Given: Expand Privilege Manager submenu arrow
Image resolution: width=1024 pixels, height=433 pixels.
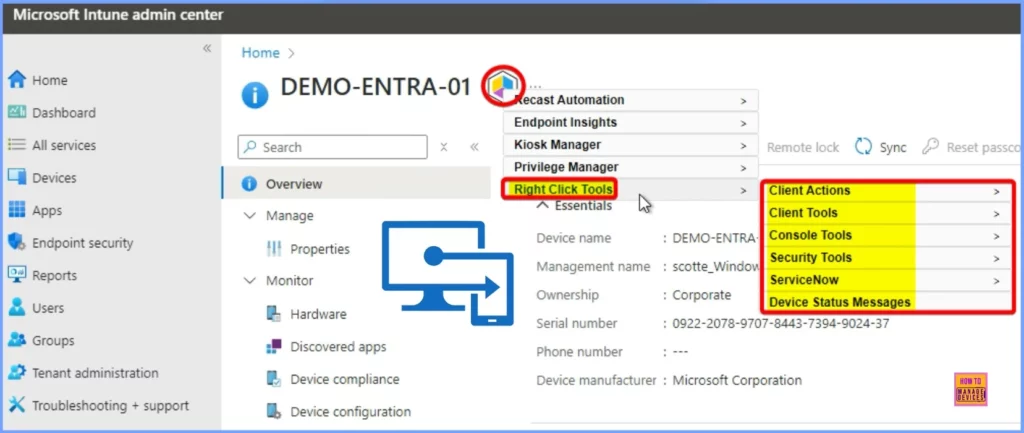Looking at the screenshot, I should click(743, 168).
